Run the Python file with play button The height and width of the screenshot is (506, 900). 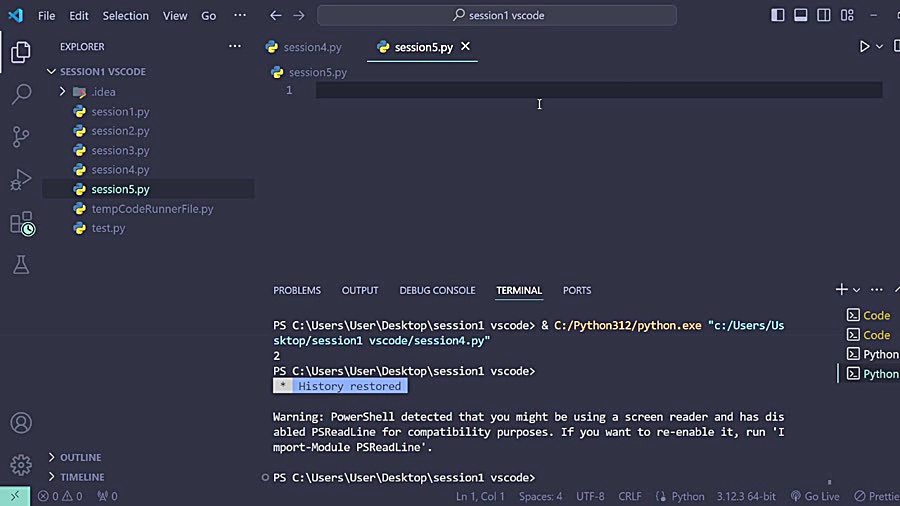tap(864, 46)
